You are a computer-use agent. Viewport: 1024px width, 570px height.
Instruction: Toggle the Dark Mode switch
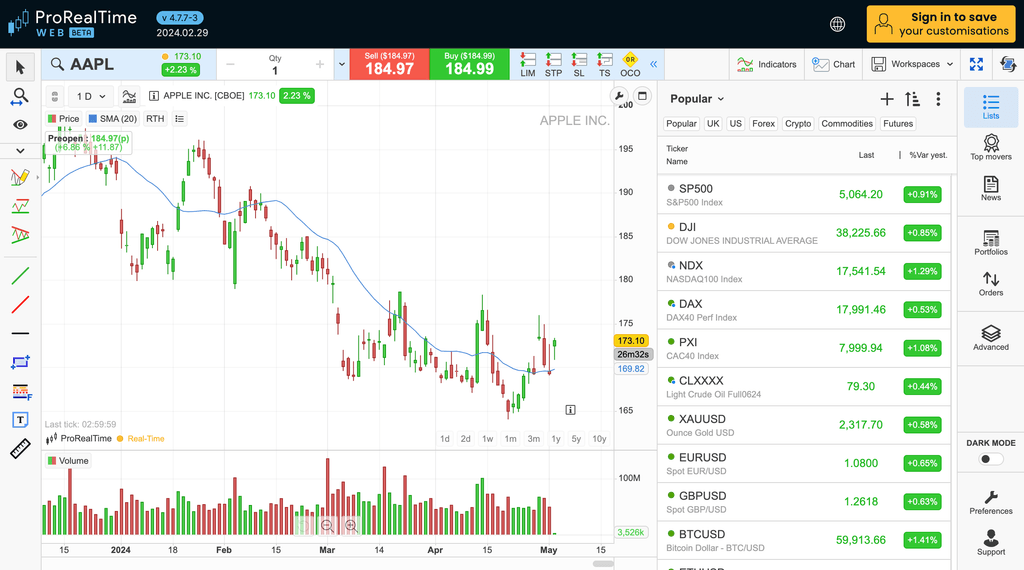tap(990, 459)
